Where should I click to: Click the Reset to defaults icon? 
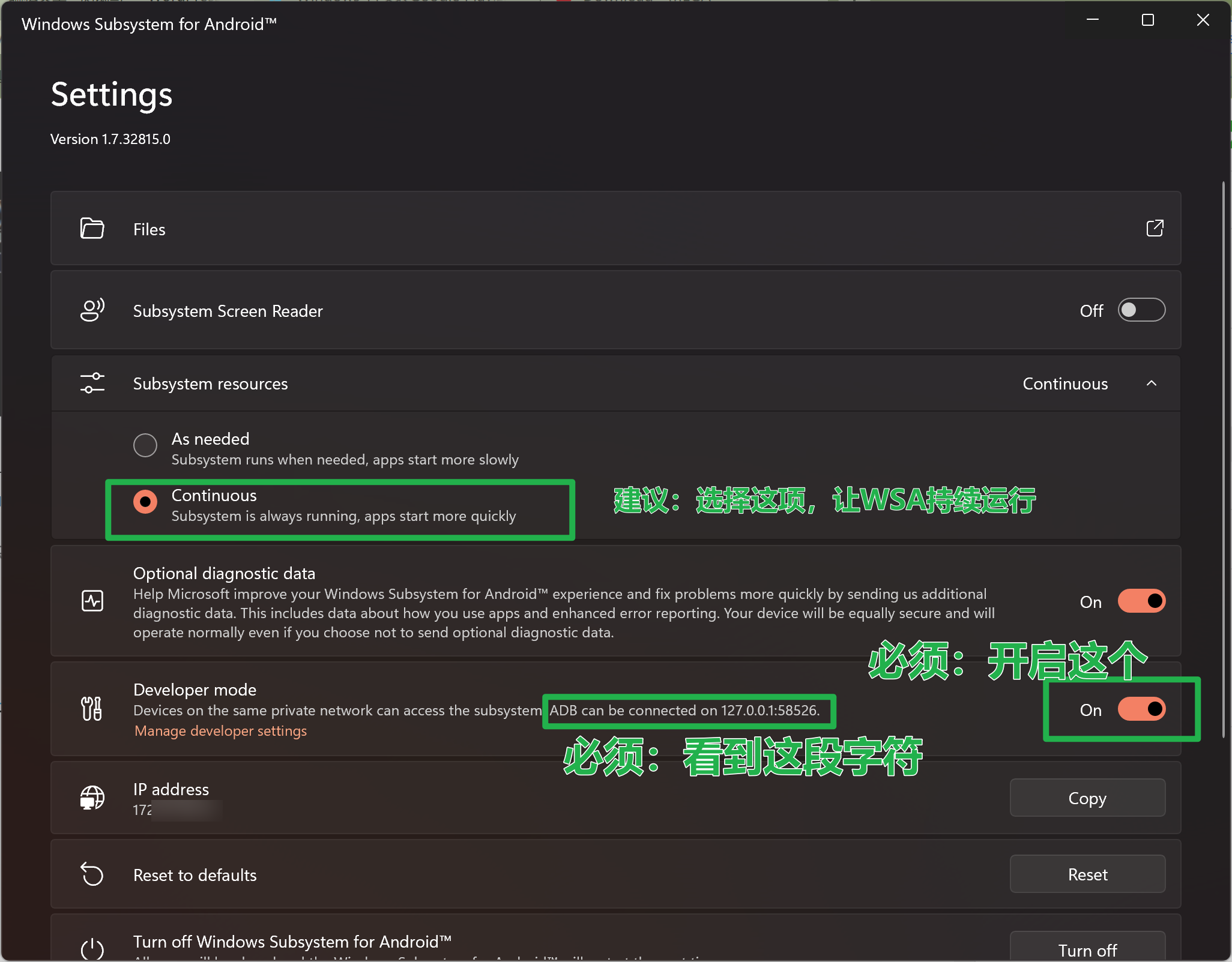click(x=92, y=874)
